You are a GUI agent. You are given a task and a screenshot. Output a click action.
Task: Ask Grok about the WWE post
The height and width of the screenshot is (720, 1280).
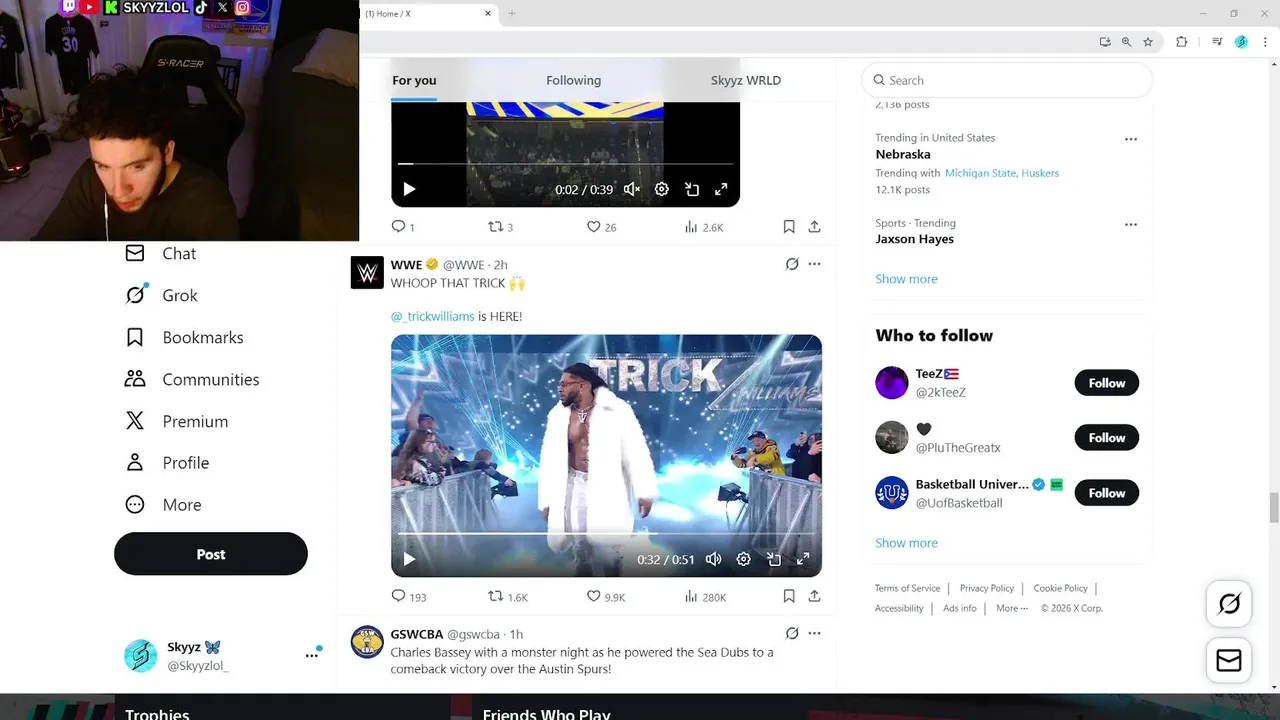click(792, 264)
